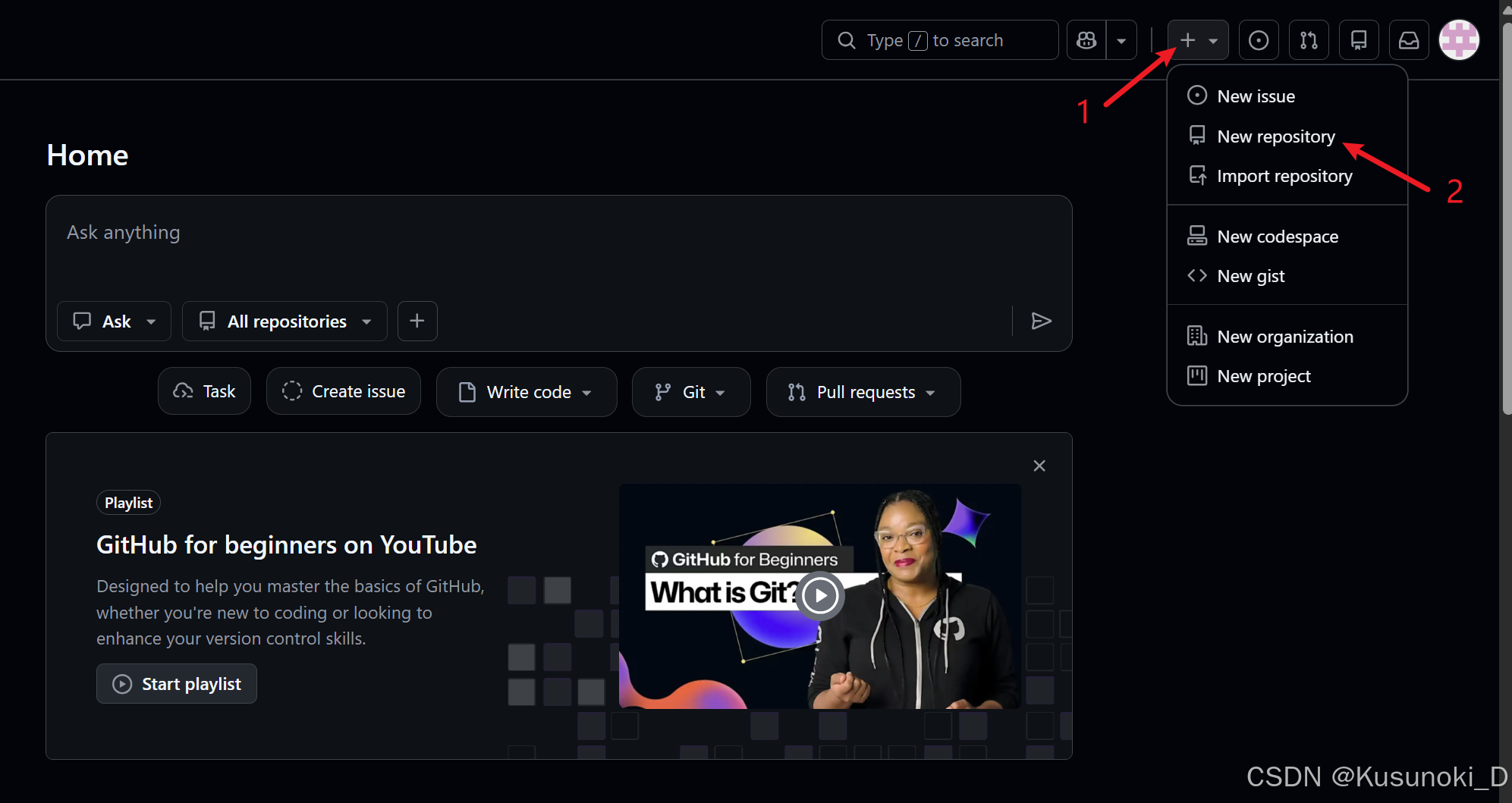Image resolution: width=1512 pixels, height=803 pixels.
Task: Open the Repositories icon in header
Action: [x=1359, y=40]
